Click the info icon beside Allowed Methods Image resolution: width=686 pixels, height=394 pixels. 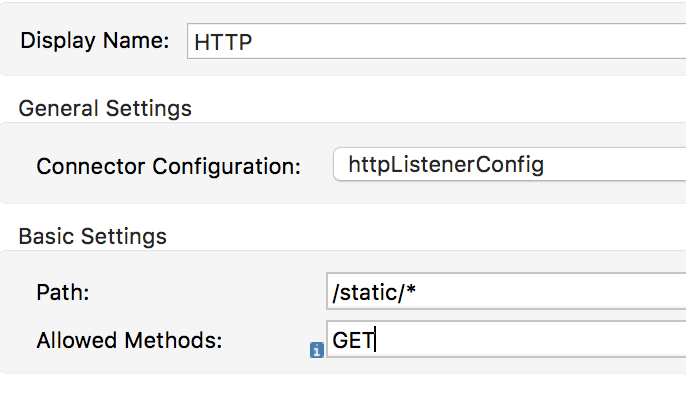coord(317,350)
